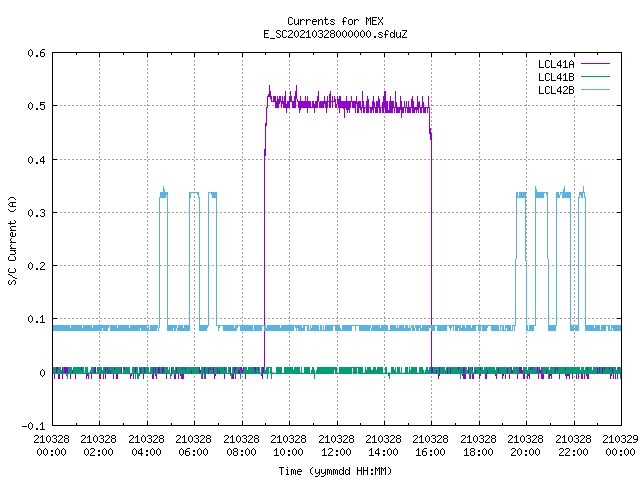
Task: Click the x-axis tick "210328 14:00"
Action: click(383, 446)
